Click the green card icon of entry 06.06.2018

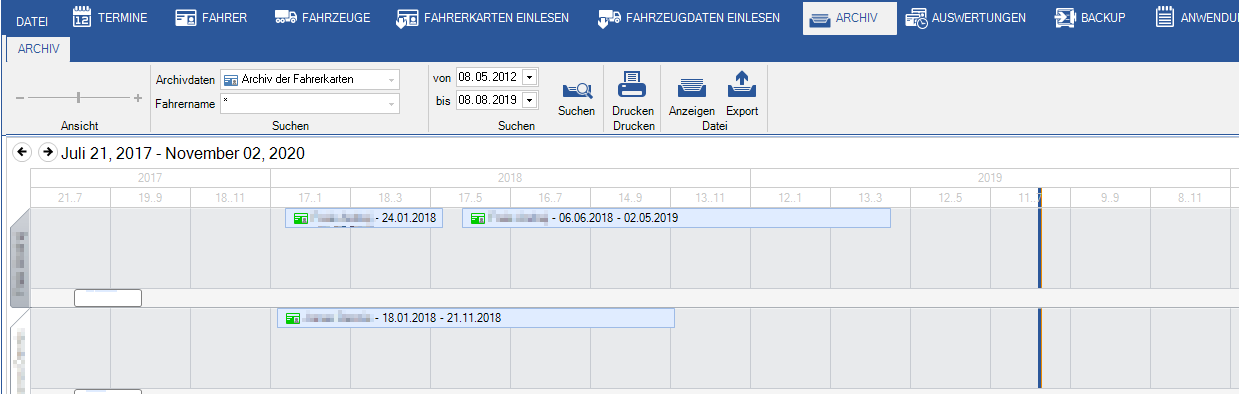point(478,218)
